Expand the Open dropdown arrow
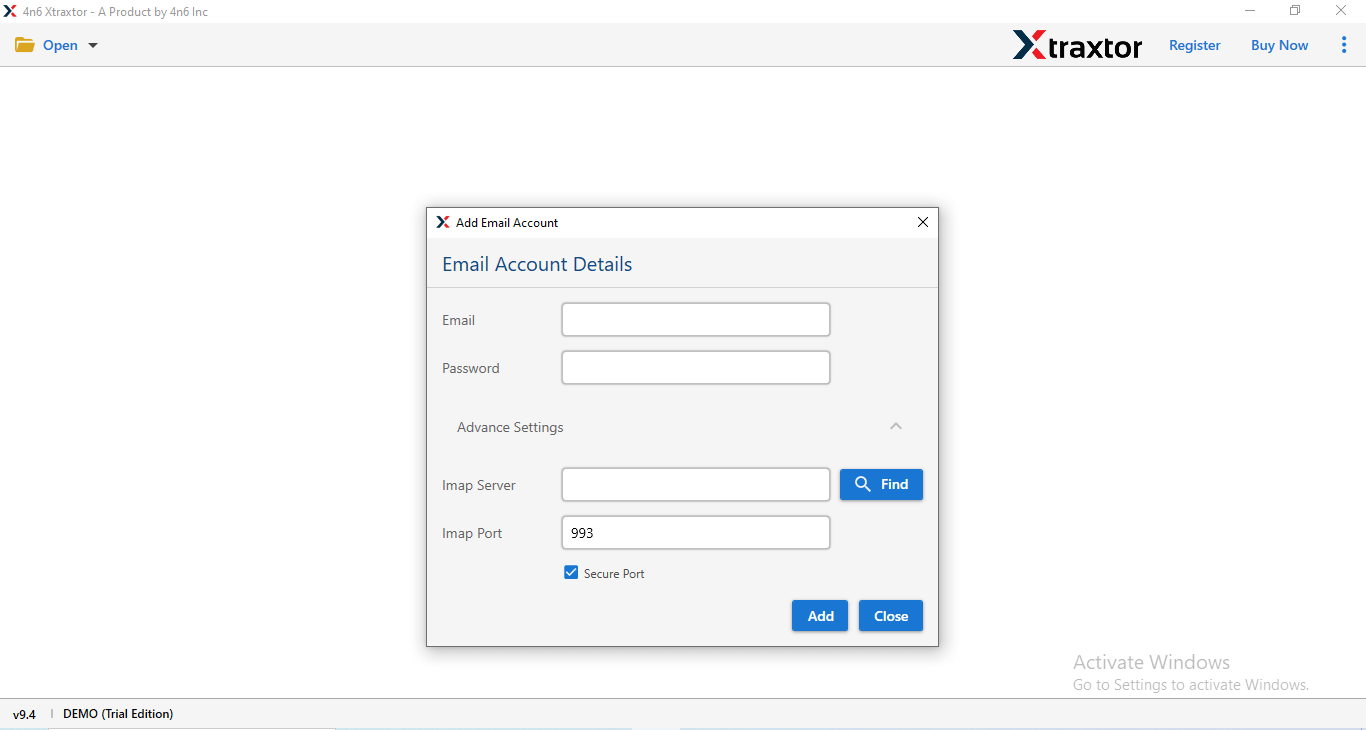Viewport: 1366px width, 730px height. click(x=92, y=45)
